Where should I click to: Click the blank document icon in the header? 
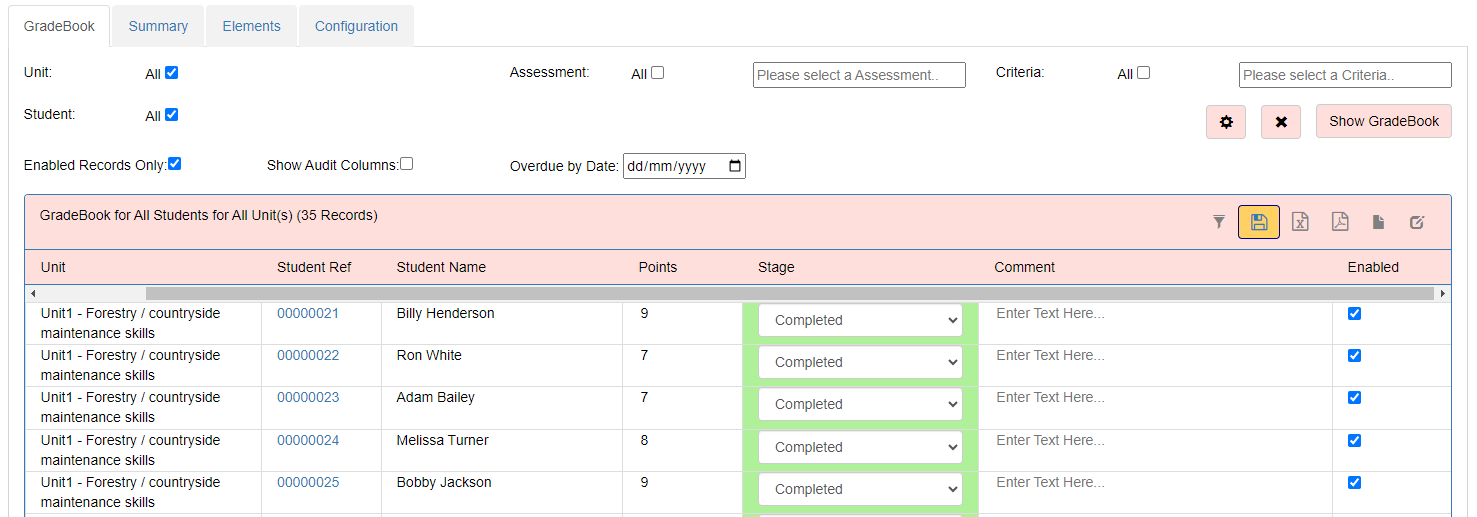[x=1378, y=222]
